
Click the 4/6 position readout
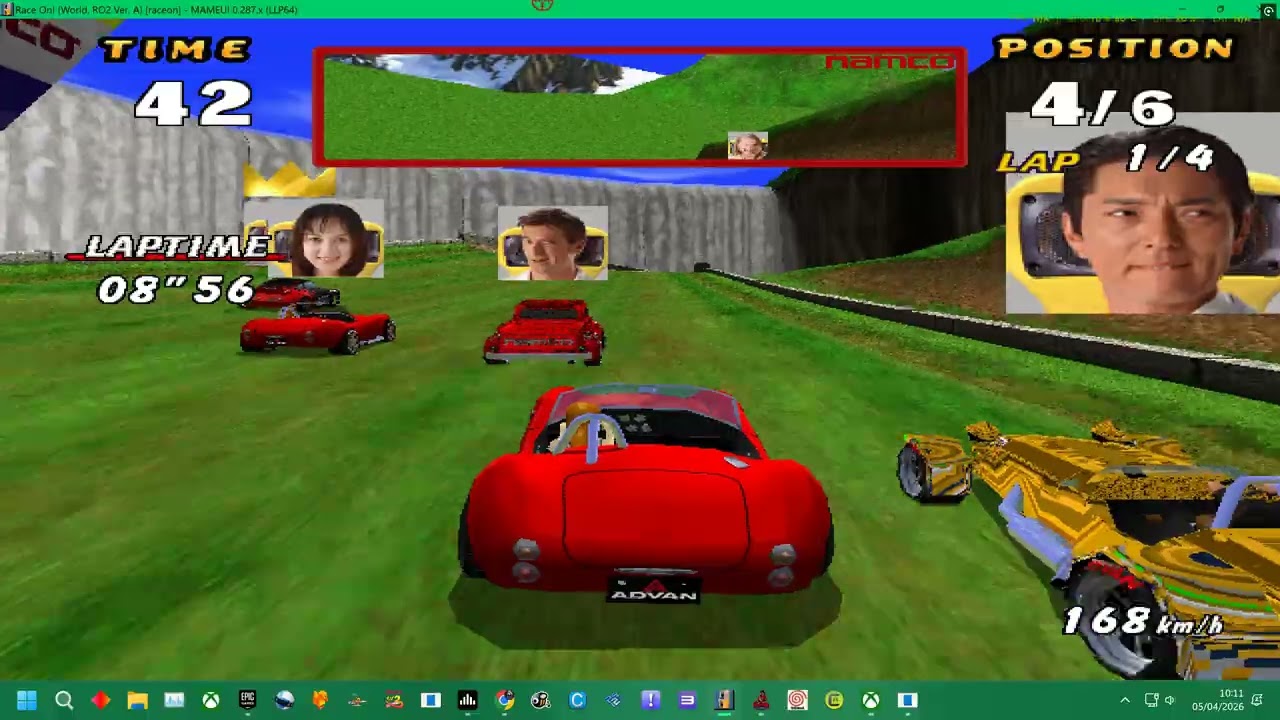tap(1102, 104)
